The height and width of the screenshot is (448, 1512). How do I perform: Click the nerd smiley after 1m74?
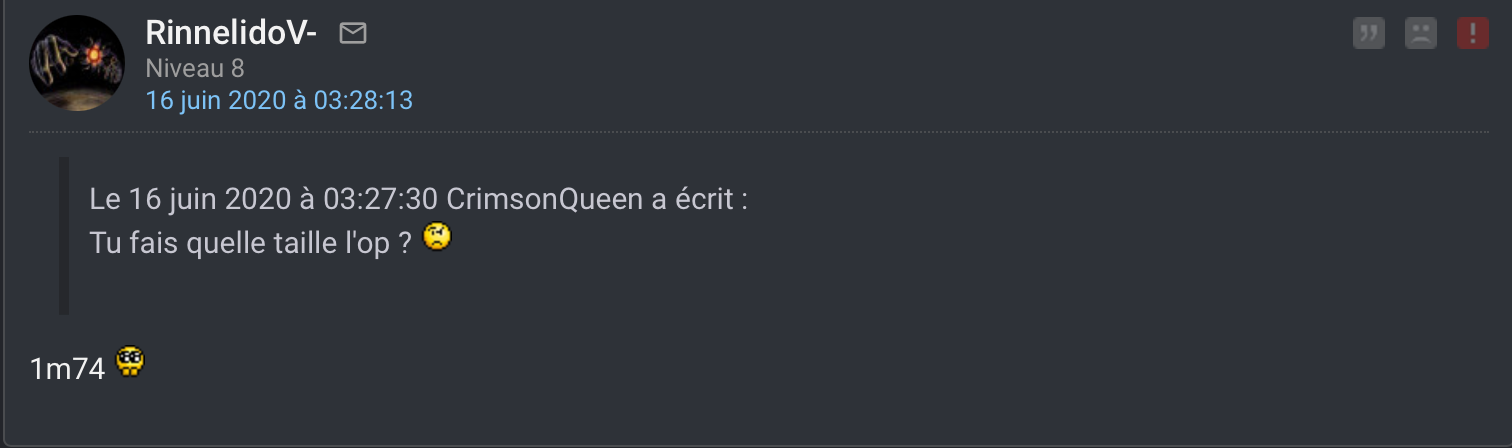pos(130,361)
